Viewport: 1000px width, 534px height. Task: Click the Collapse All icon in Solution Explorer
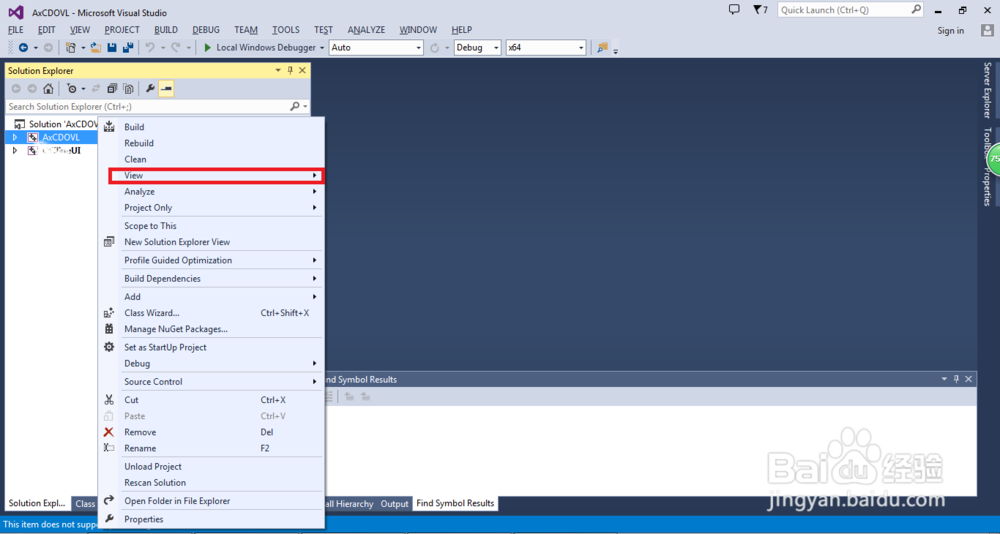113,89
